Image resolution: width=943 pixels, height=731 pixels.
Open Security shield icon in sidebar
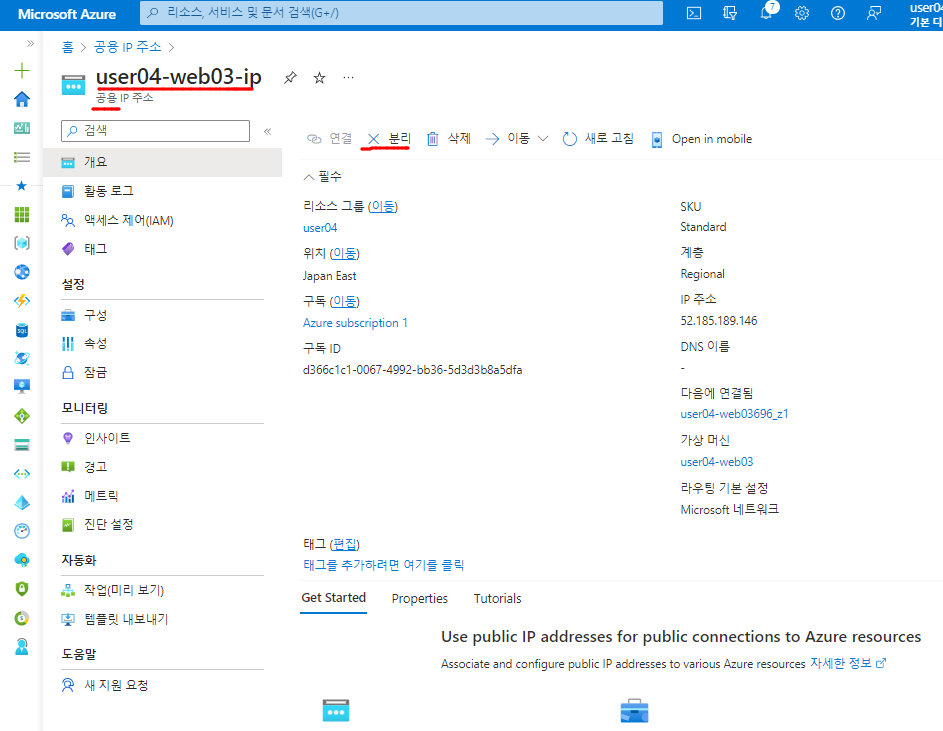coord(22,588)
